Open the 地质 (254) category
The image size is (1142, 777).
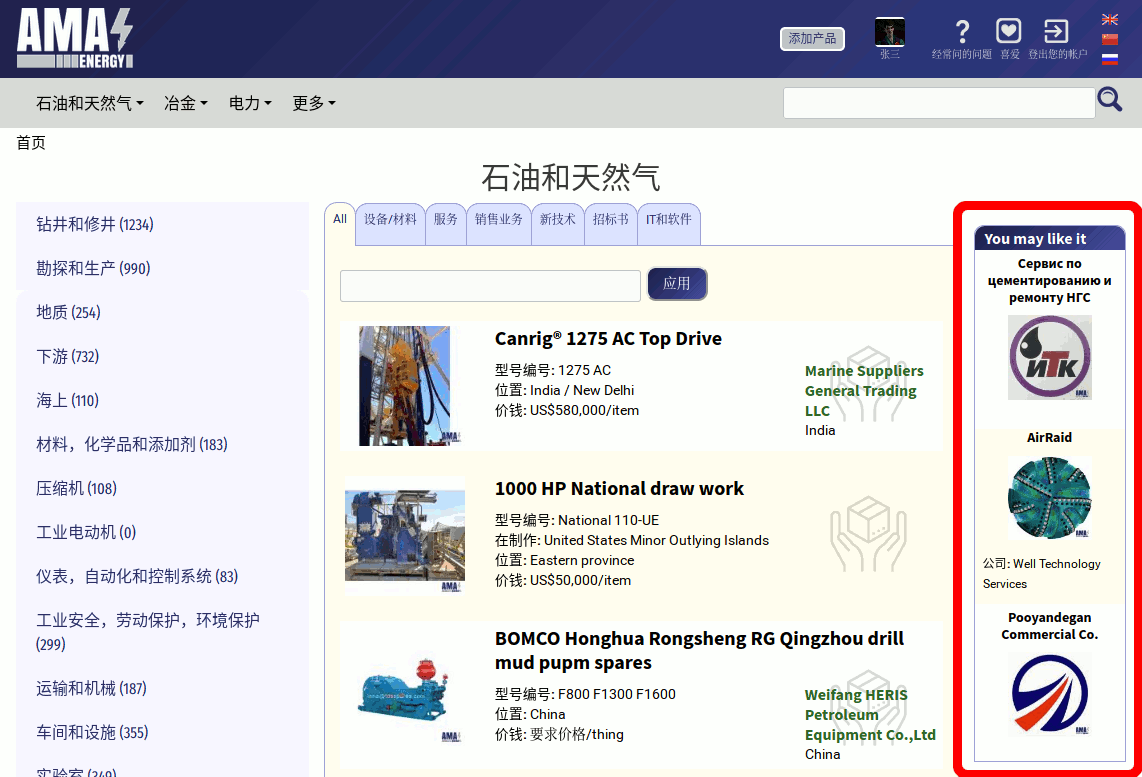point(68,312)
